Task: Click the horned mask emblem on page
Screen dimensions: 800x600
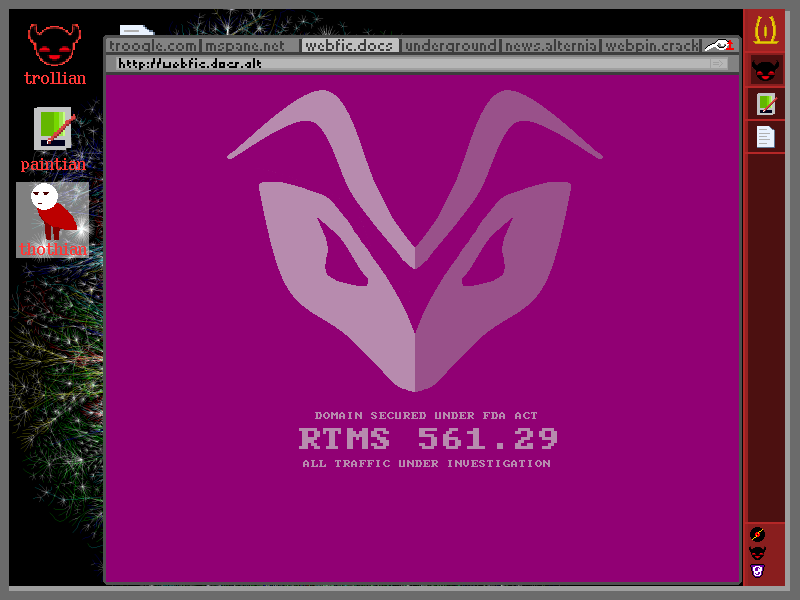Action: pos(415,241)
